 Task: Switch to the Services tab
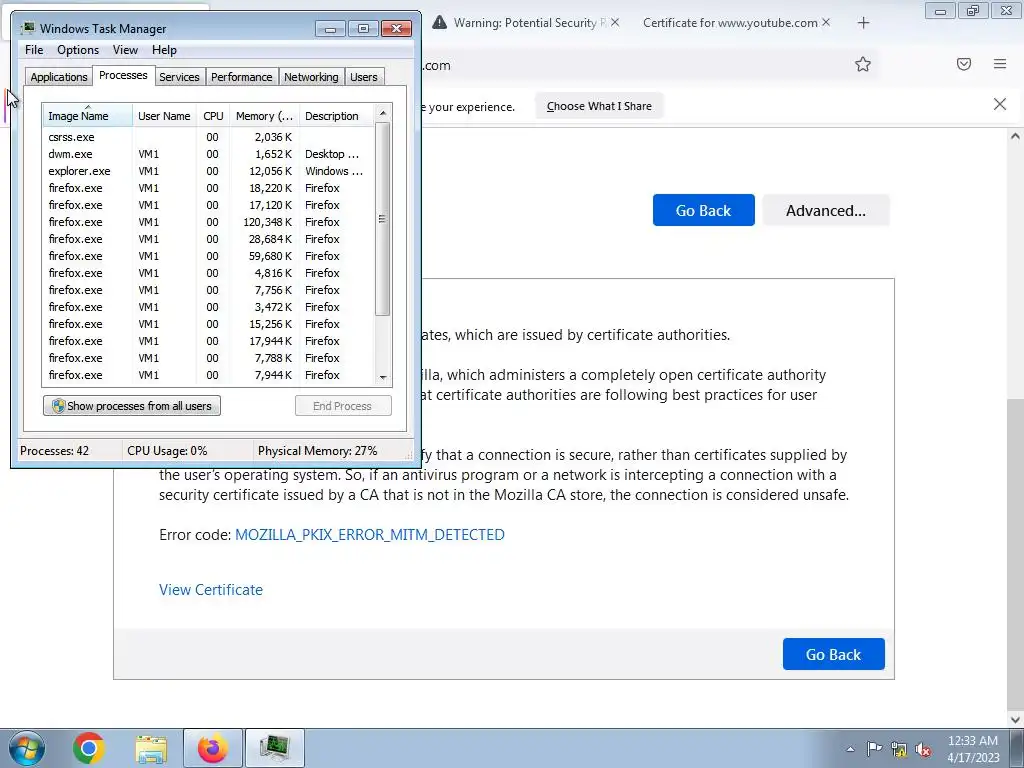[x=179, y=77]
